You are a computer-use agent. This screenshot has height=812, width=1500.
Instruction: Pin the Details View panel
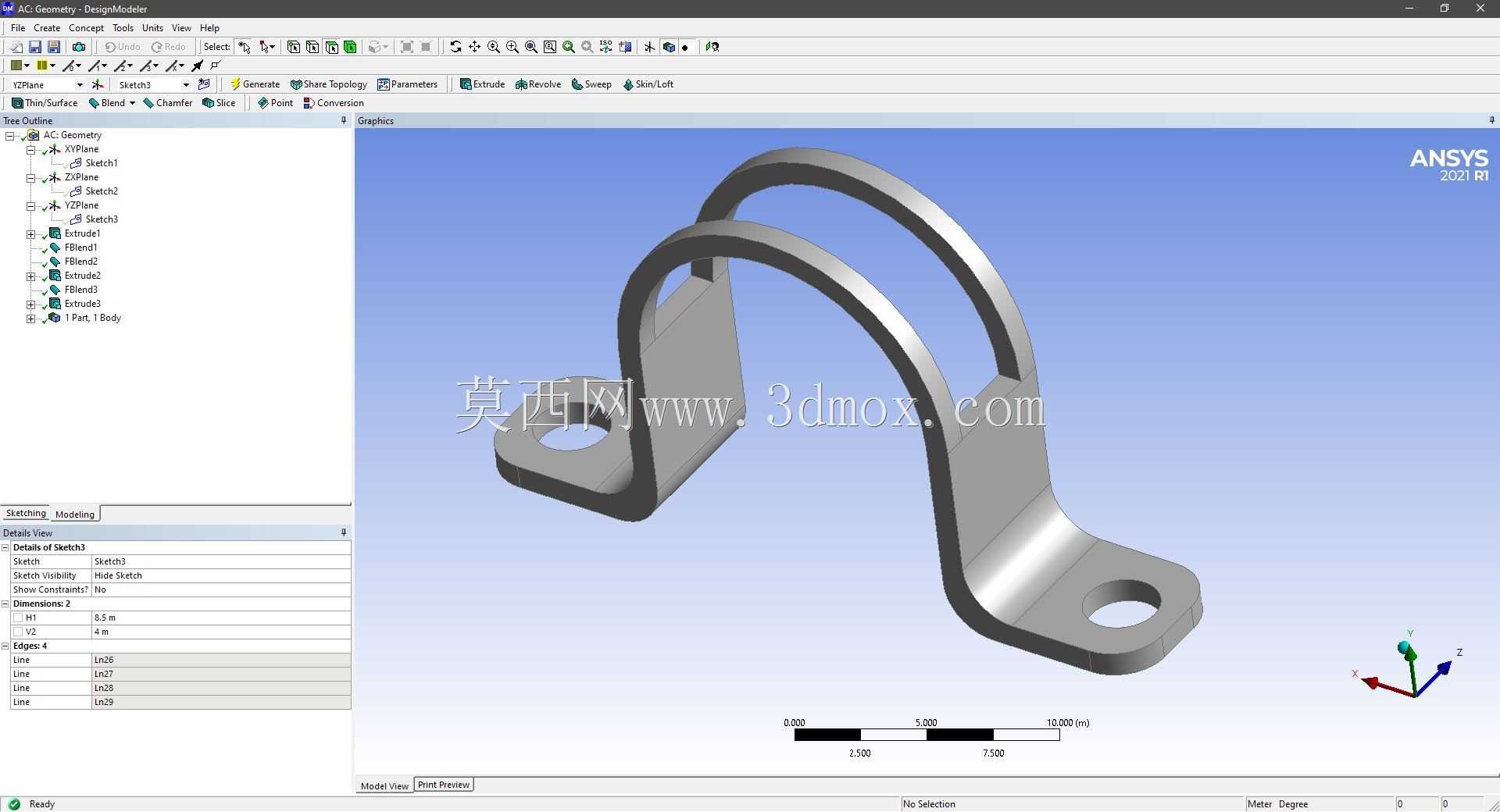coord(344,532)
